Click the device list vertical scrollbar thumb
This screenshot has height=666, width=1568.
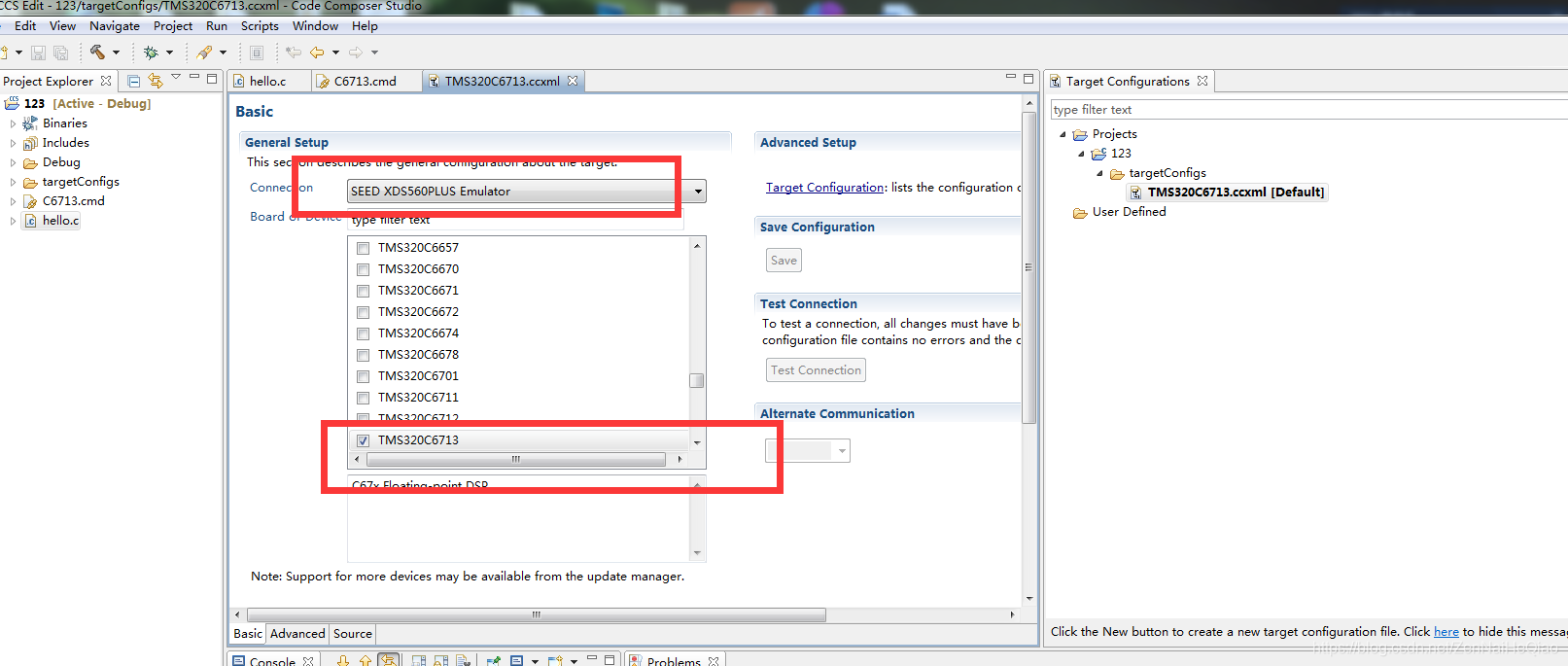coord(697,380)
